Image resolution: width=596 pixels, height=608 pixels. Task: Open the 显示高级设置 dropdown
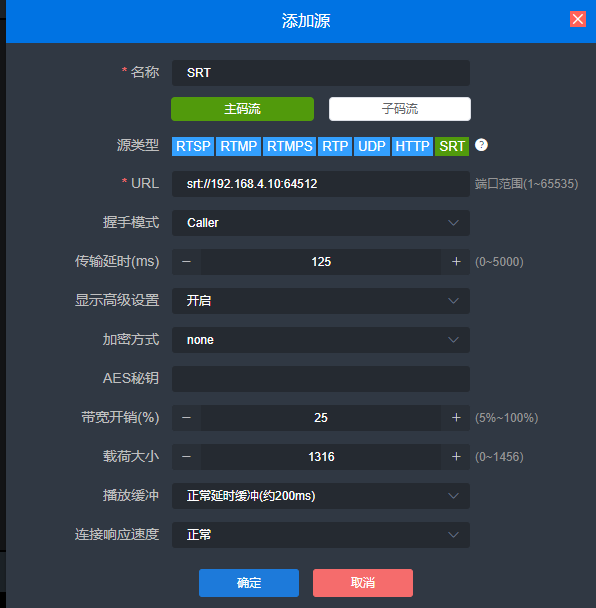coord(321,301)
